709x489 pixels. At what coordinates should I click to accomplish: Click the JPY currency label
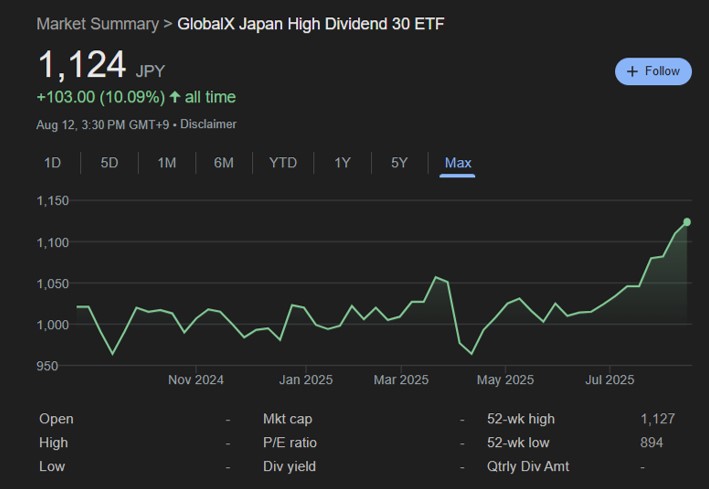[150, 71]
